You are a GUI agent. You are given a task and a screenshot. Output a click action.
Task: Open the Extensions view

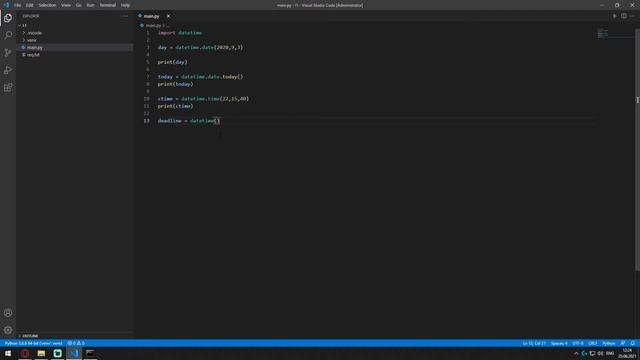pos(8,88)
